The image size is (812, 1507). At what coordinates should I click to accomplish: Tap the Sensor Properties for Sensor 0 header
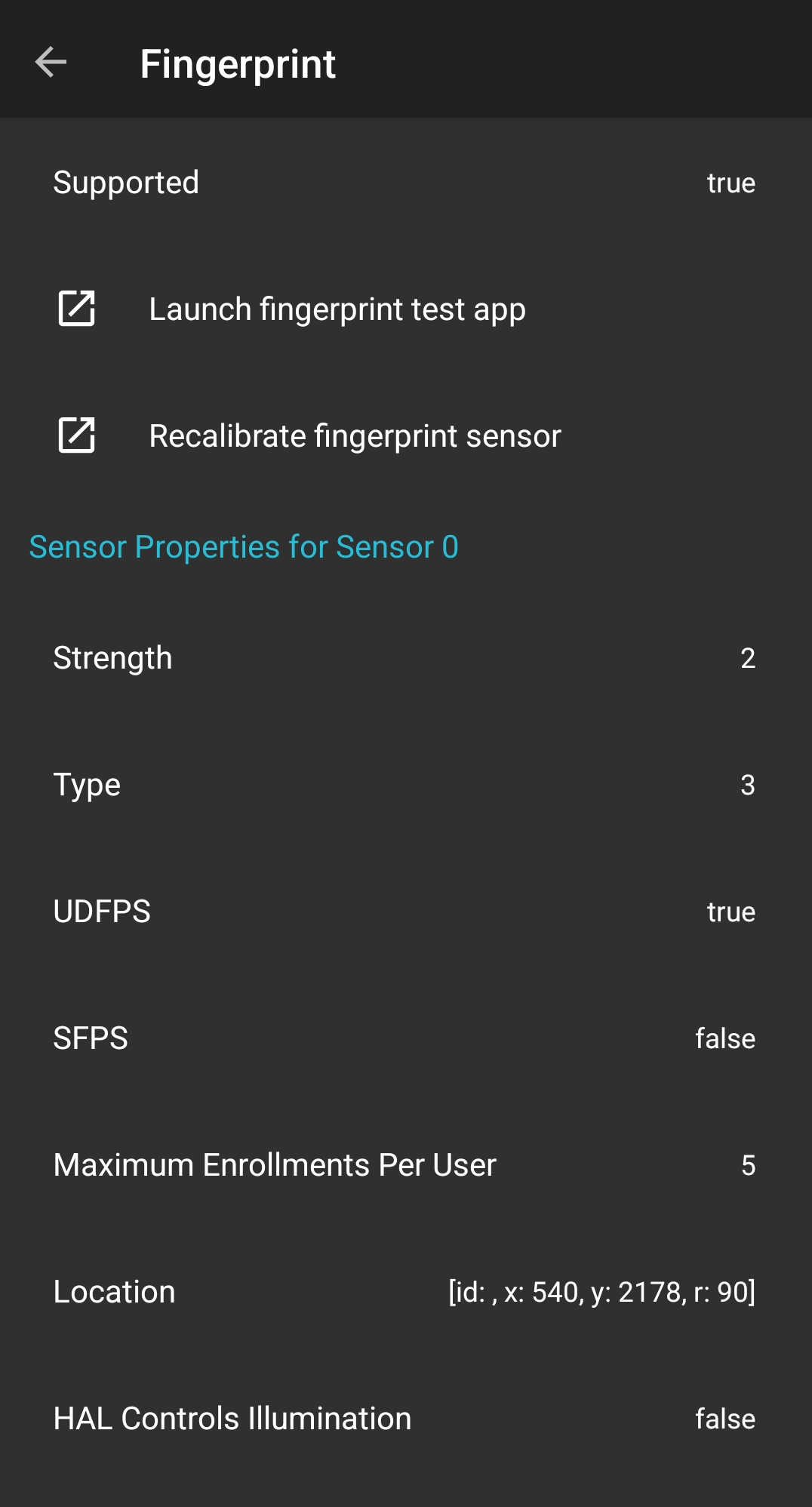click(244, 547)
